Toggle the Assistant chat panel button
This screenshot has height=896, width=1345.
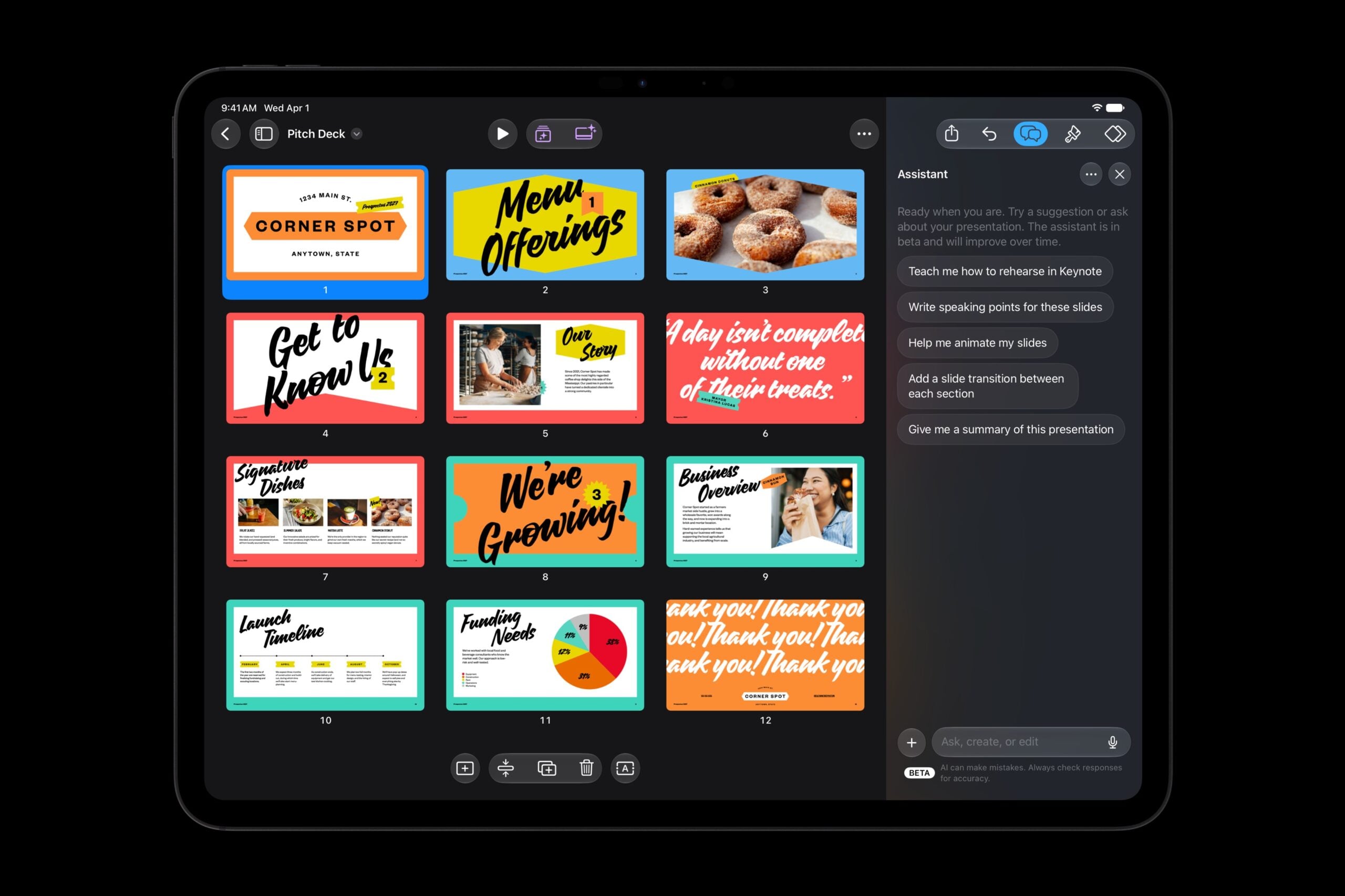coord(1031,134)
